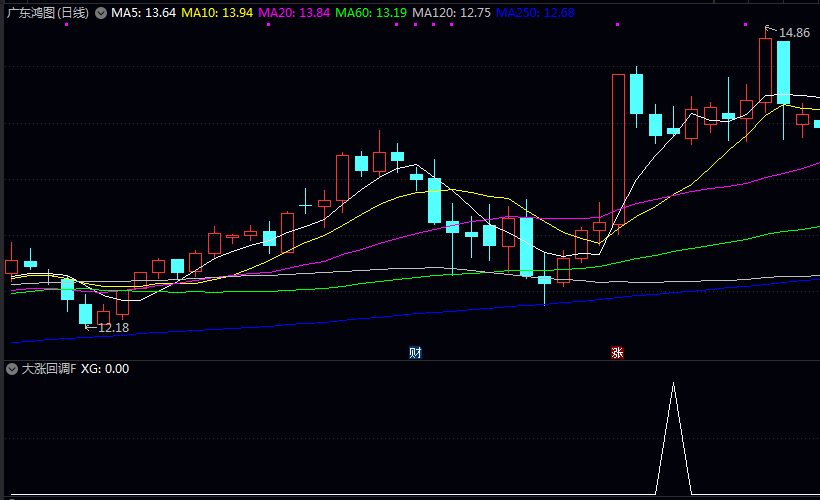The width and height of the screenshot is (820, 500).
Task: Click the 财 financial report marker icon
Action: coord(415,352)
